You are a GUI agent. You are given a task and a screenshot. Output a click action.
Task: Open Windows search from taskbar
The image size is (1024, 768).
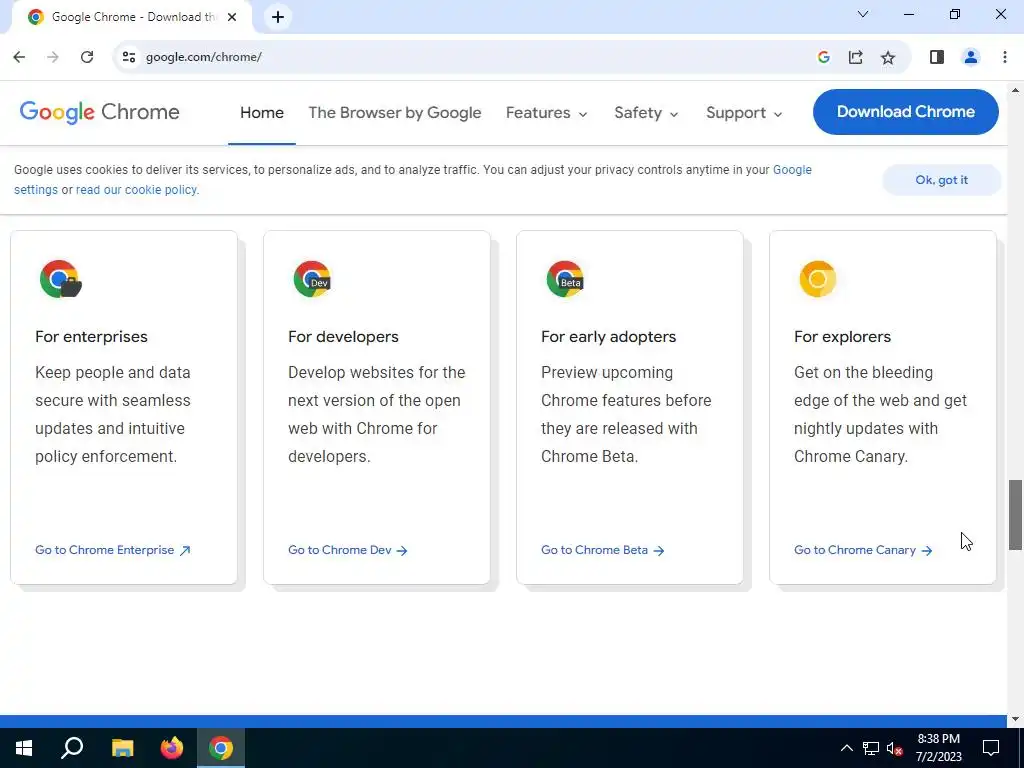[x=72, y=748]
